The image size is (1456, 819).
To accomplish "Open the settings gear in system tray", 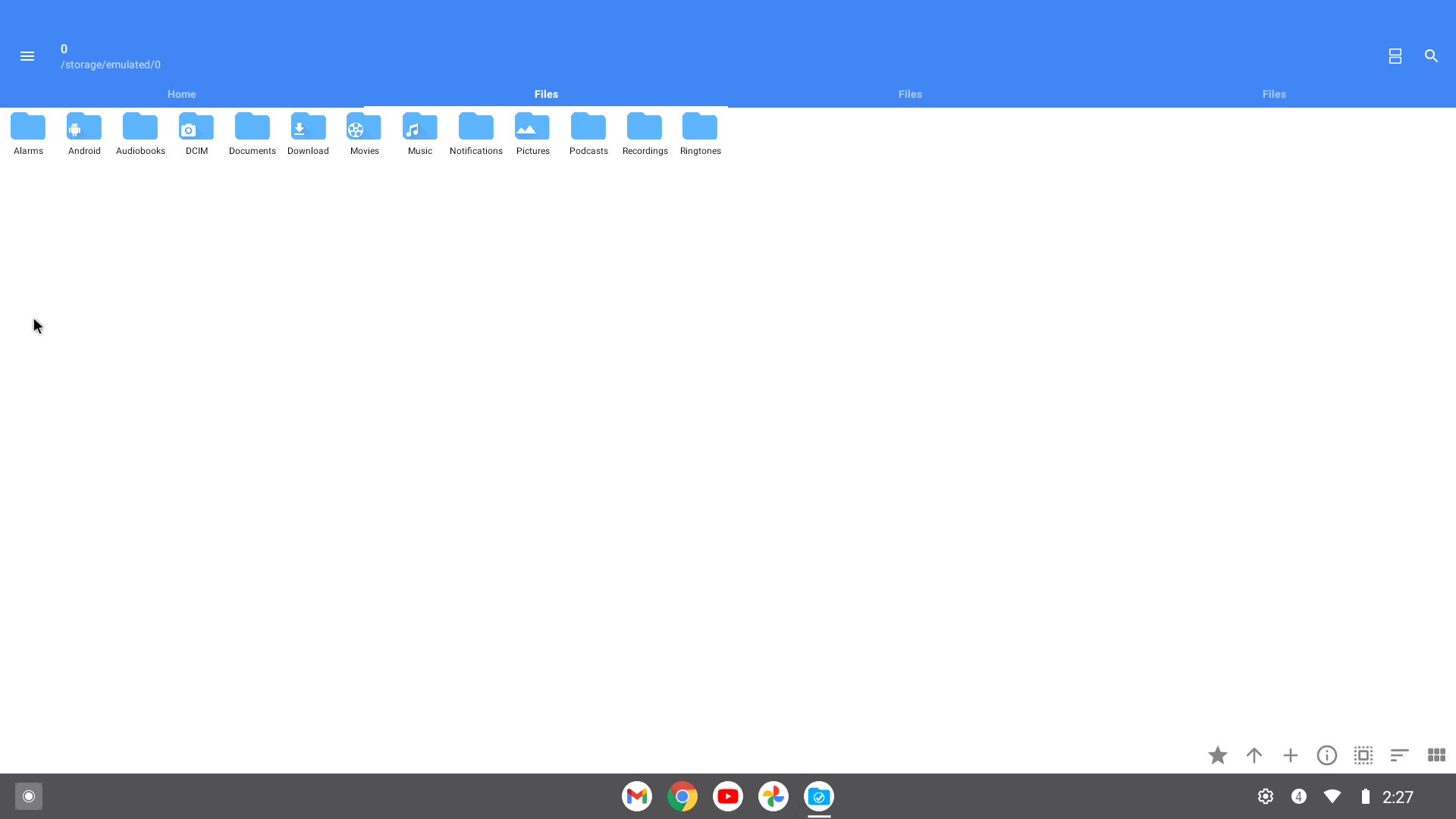I will pyautogui.click(x=1265, y=796).
